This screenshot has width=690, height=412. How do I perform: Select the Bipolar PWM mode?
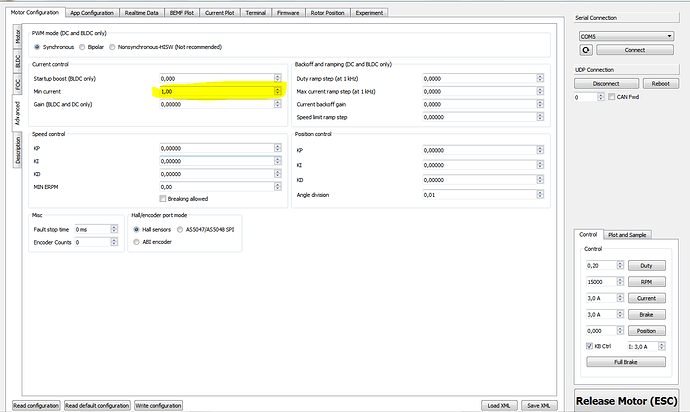click(82, 46)
